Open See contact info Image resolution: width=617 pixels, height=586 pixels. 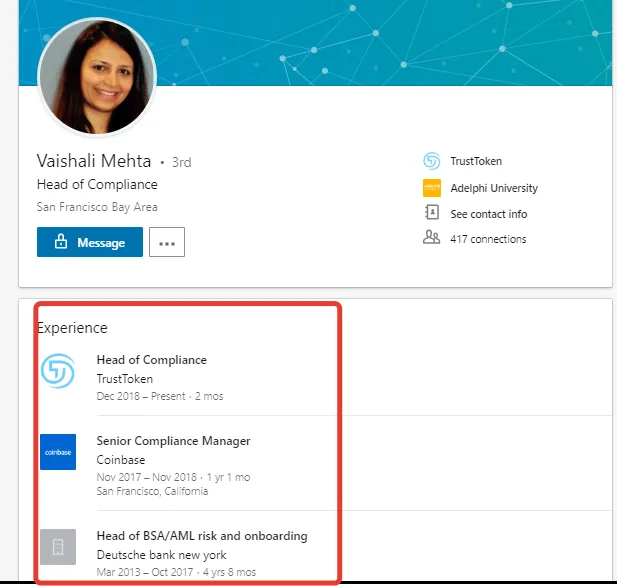coord(488,214)
